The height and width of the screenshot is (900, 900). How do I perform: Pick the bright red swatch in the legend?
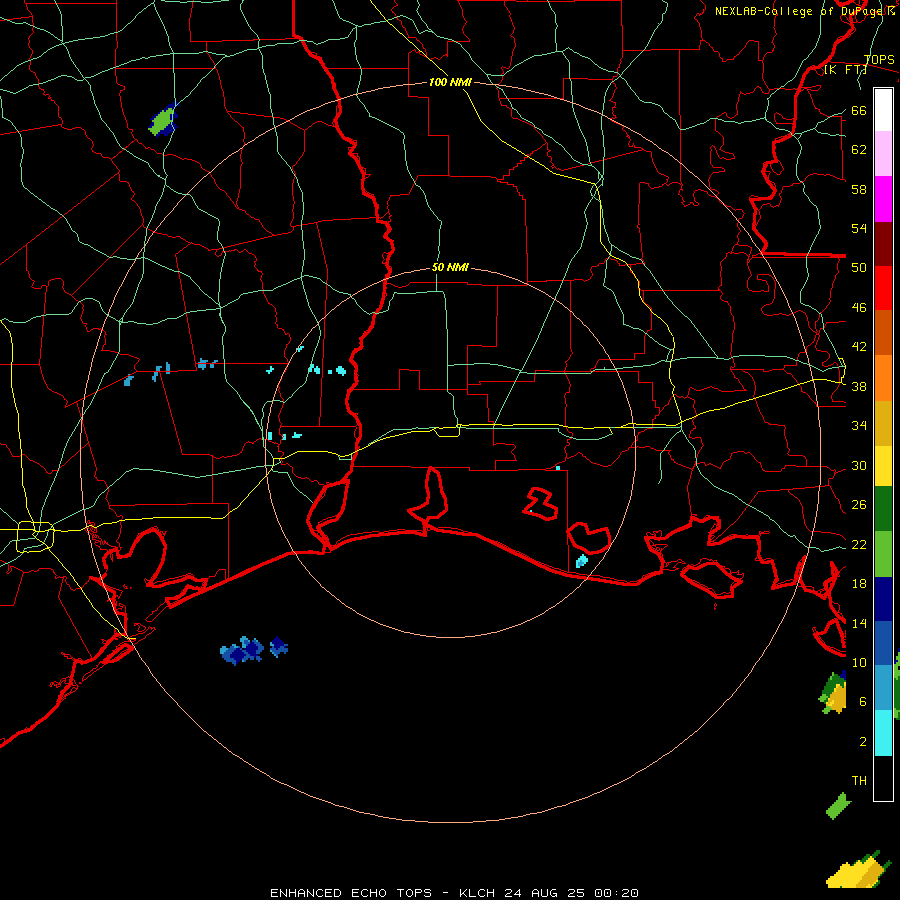[x=883, y=288]
